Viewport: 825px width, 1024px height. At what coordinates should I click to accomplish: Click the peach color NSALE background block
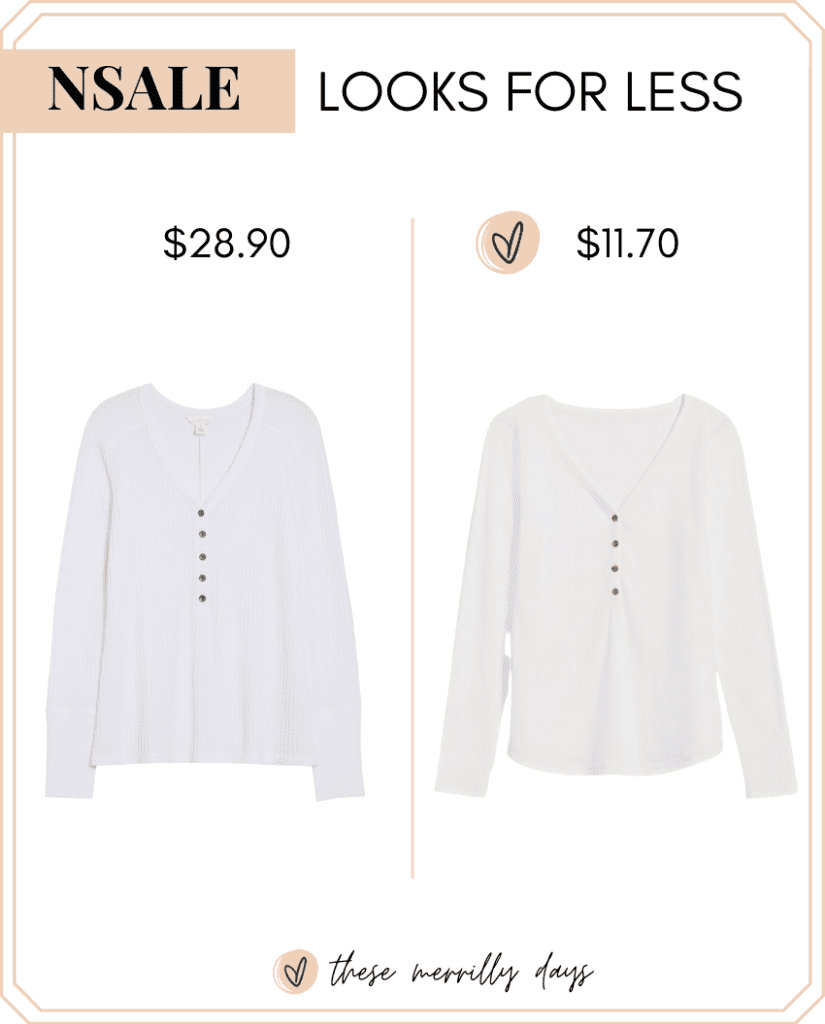point(148,91)
